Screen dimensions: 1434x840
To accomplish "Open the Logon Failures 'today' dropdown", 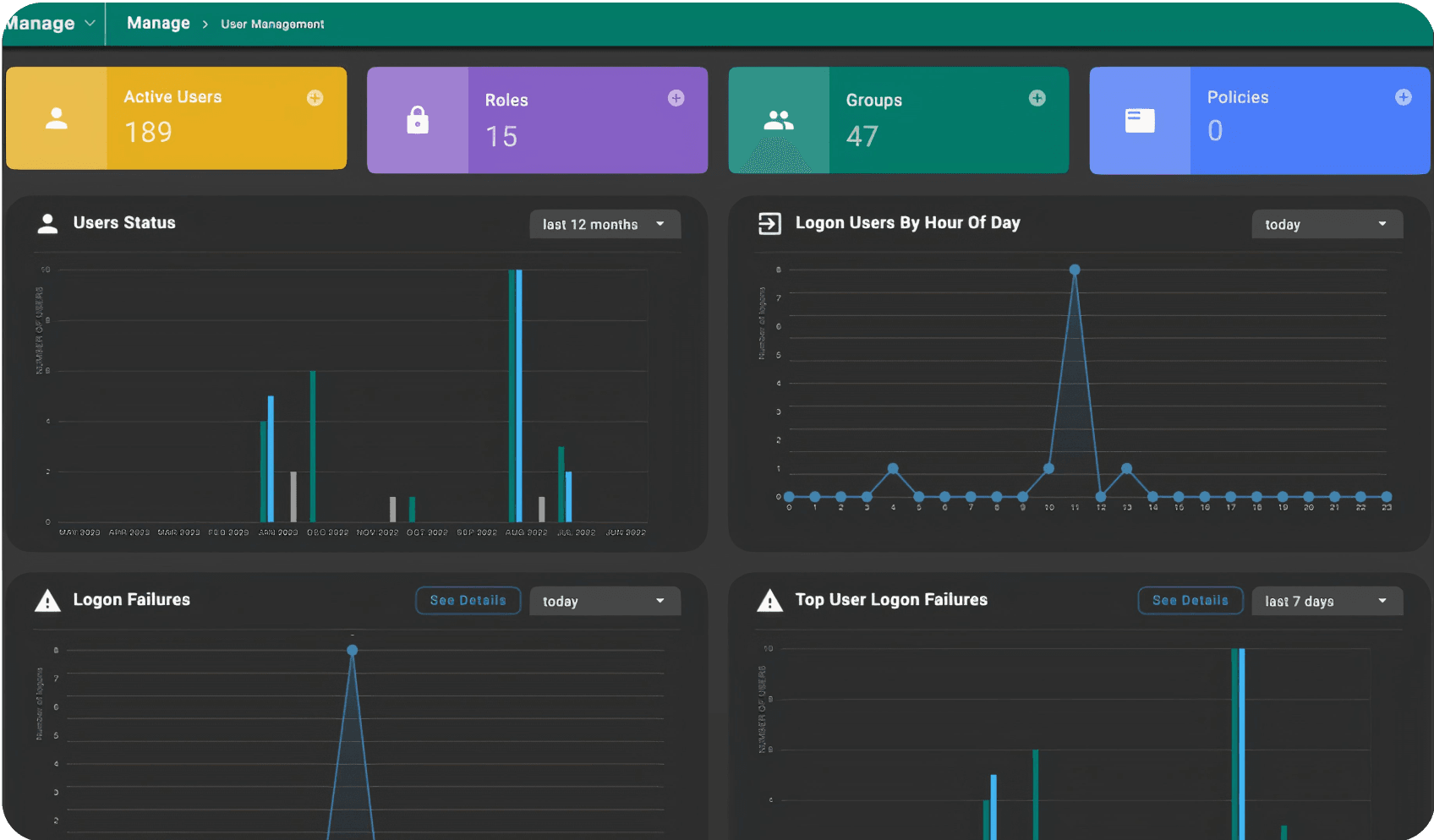I will pos(605,602).
